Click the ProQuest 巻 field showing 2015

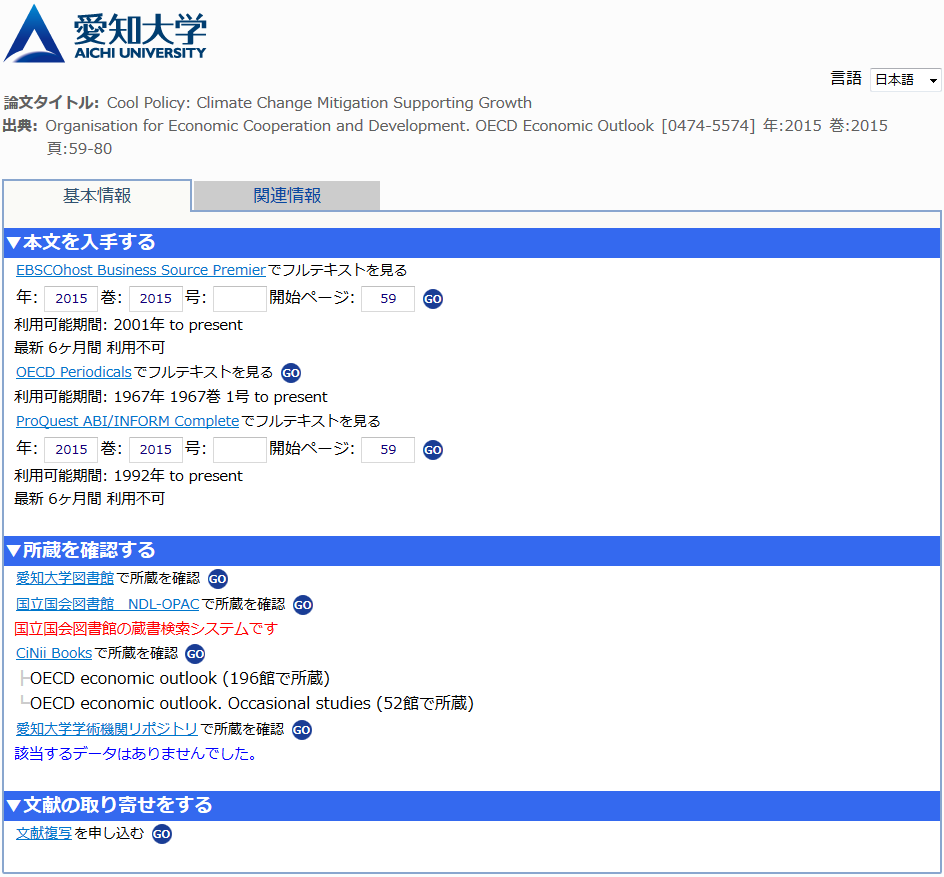point(155,450)
